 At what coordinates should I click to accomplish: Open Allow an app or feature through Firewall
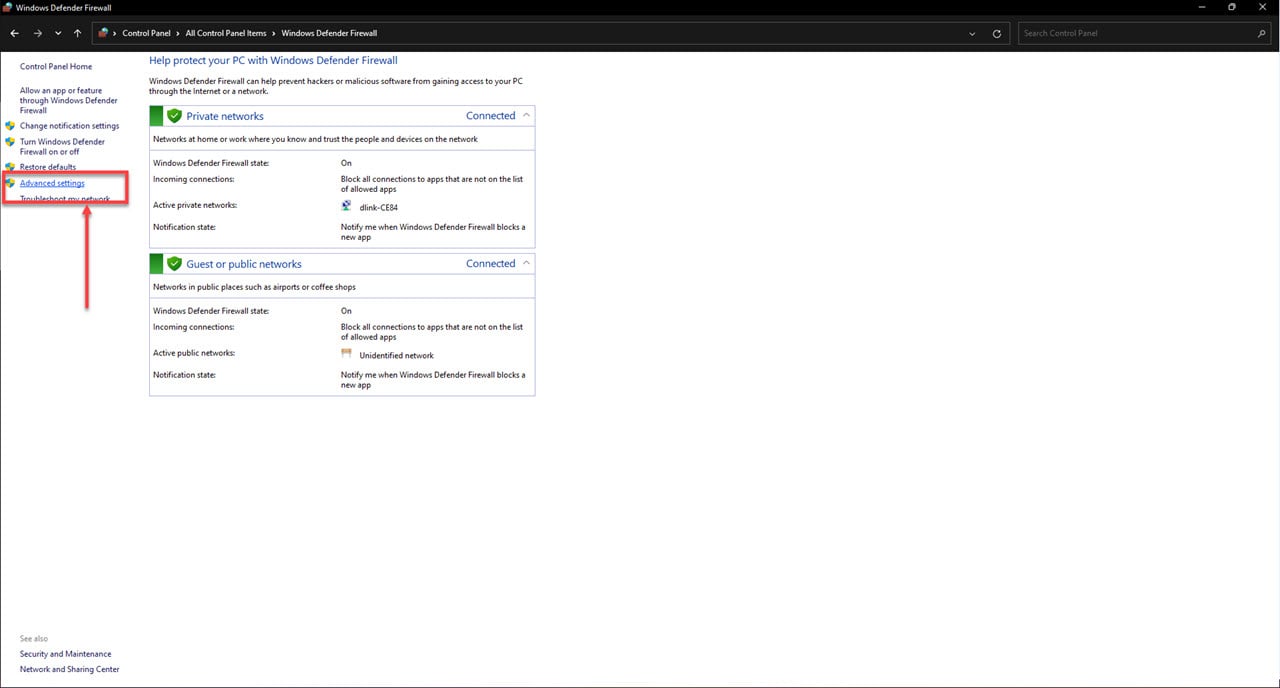69,100
